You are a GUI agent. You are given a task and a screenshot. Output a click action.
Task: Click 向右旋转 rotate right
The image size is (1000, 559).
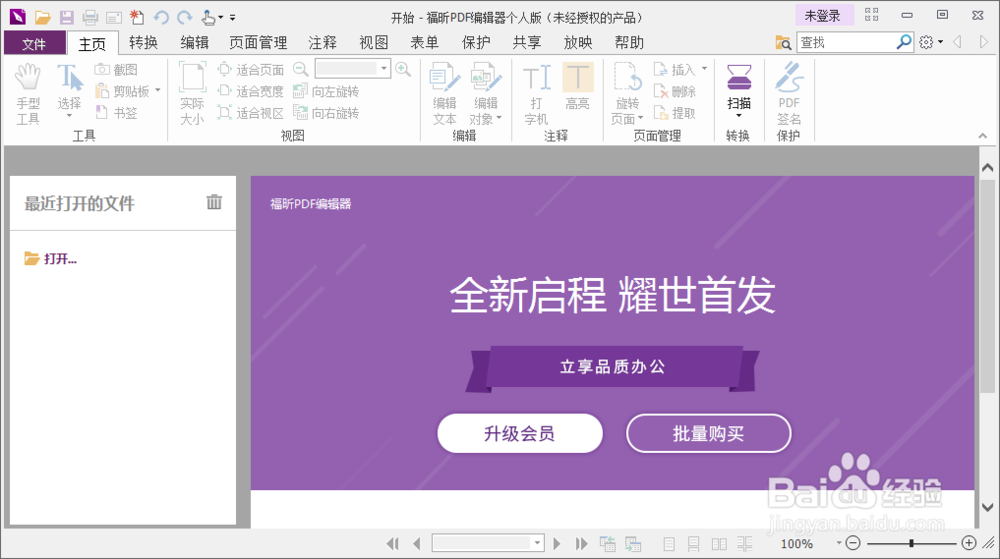(x=326, y=113)
